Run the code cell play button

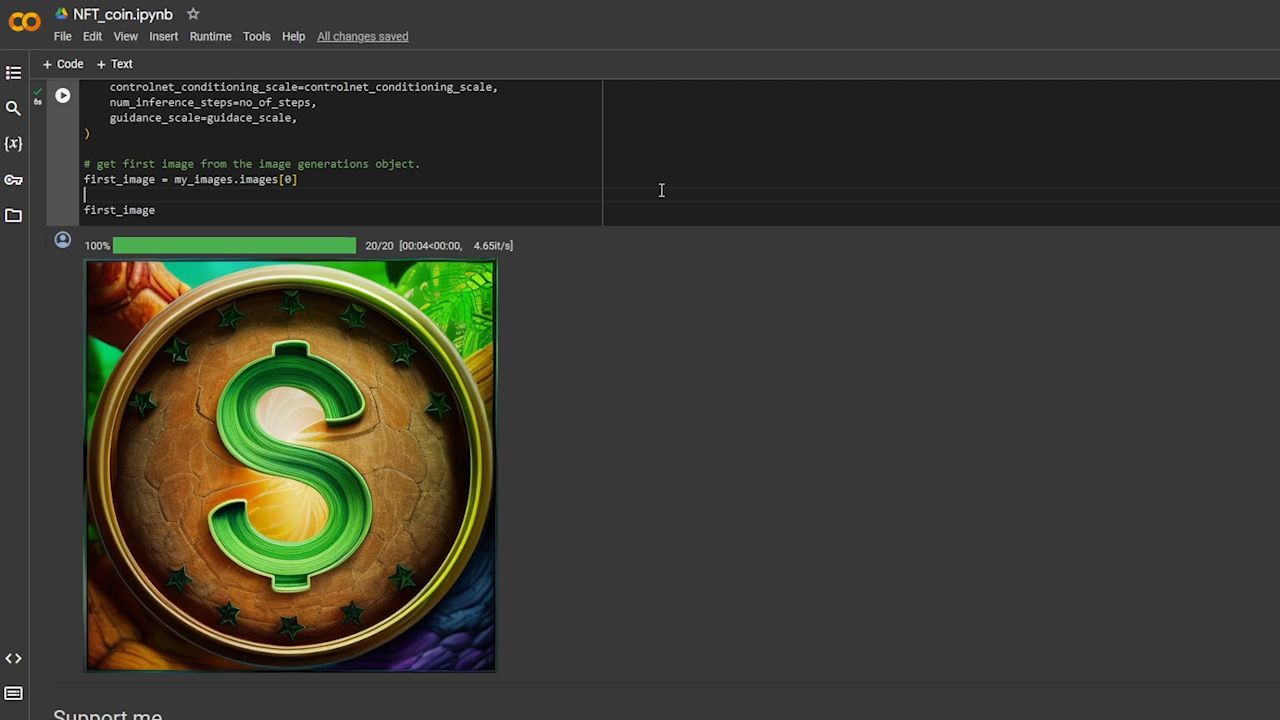[x=63, y=96]
